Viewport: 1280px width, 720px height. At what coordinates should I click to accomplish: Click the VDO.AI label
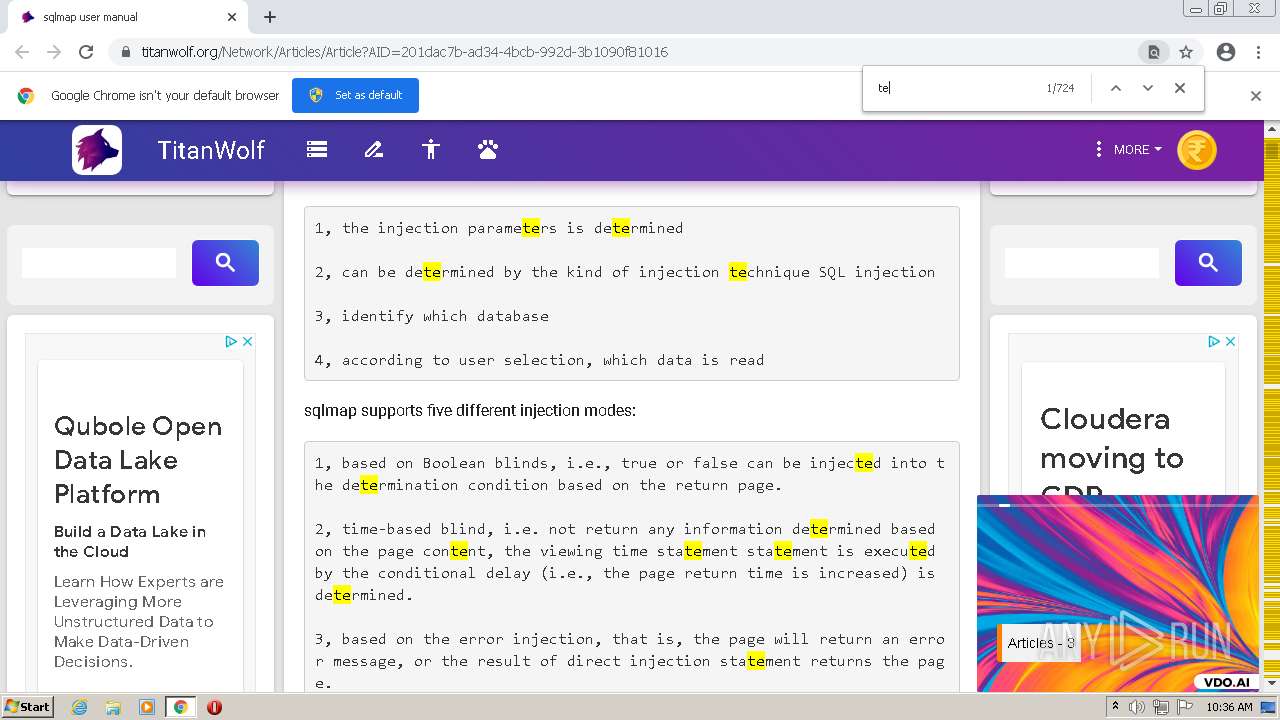pos(1226,683)
